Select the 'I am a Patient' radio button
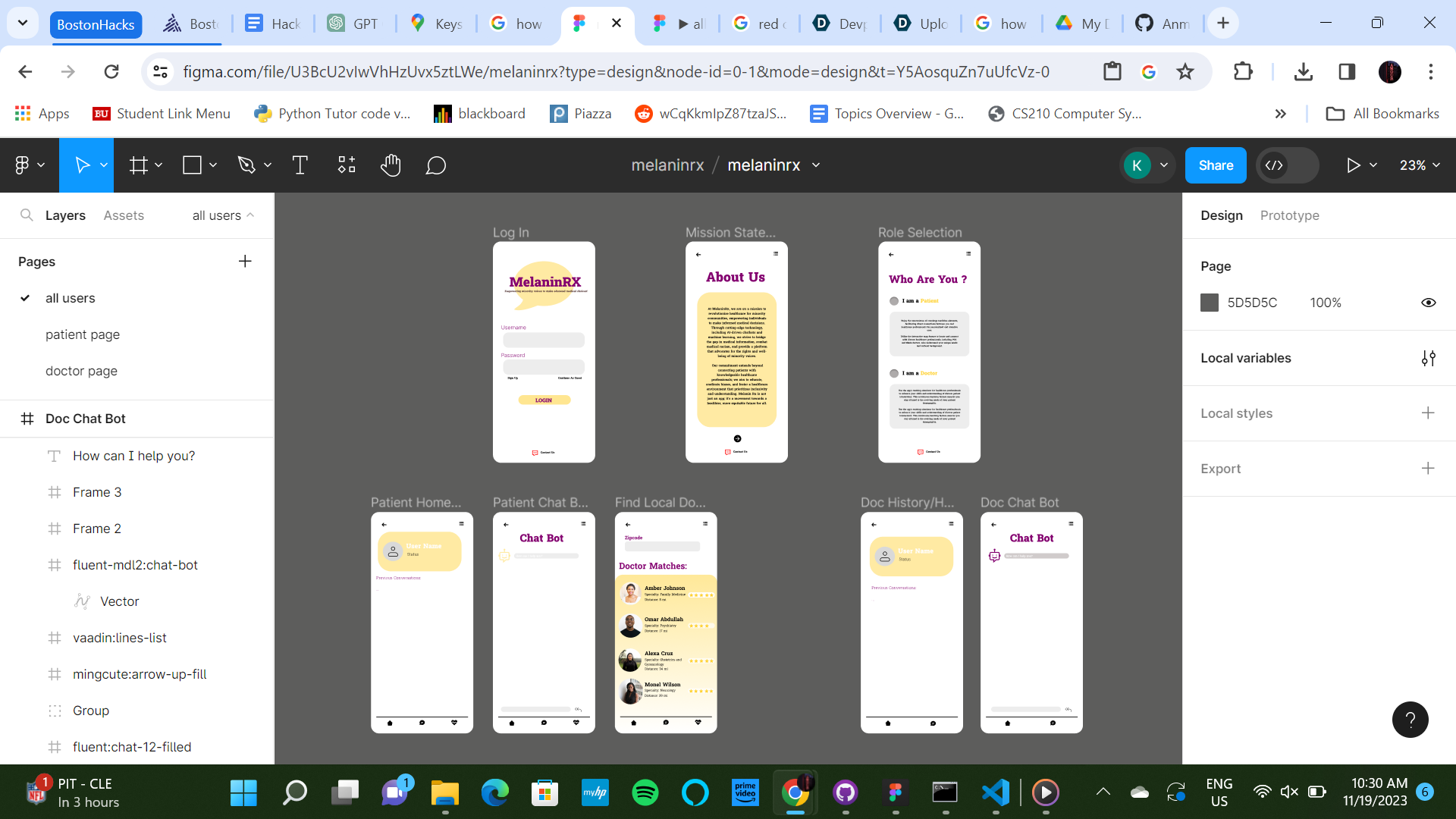The height and width of the screenshot is (819, 1456). 894,301
